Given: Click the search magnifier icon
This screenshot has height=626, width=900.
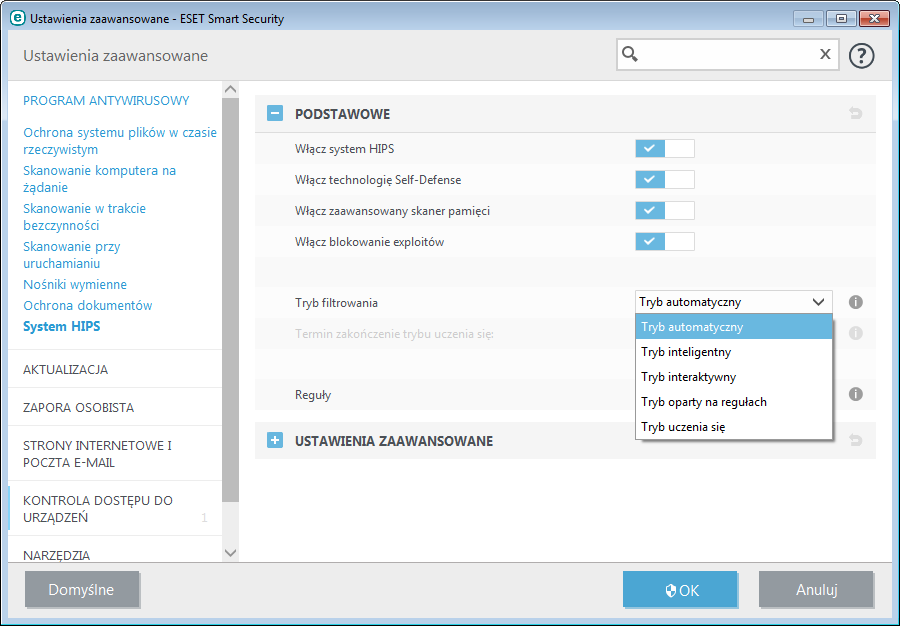Looking at the screenshot, I should click(x=630, y=54).
